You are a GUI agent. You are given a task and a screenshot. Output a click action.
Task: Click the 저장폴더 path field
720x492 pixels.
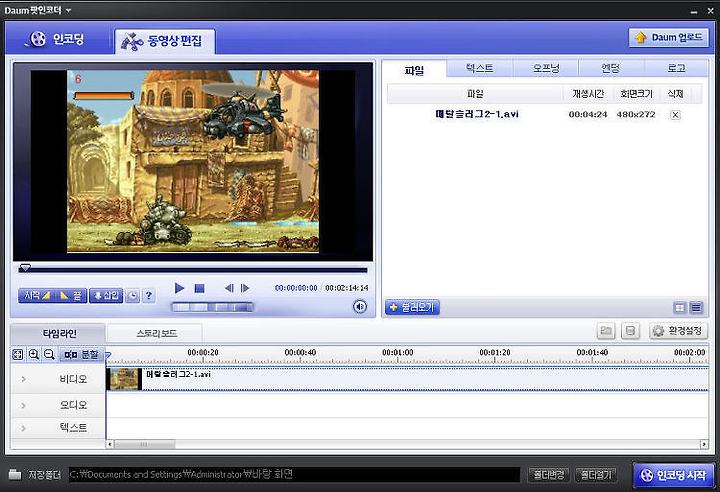[x=294, y=475]
